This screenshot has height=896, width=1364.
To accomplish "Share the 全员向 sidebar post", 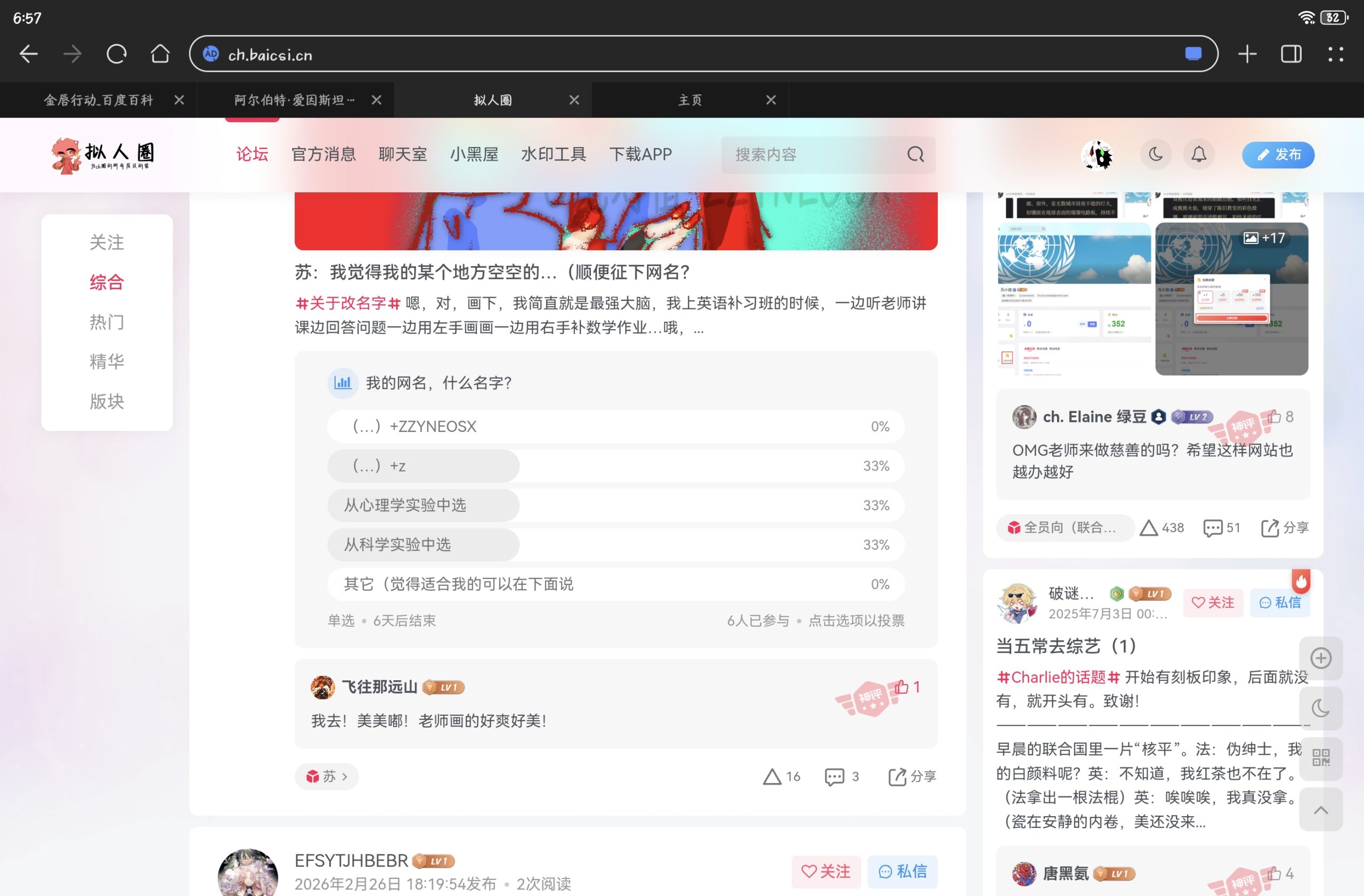I will [x=1285, y=527].
